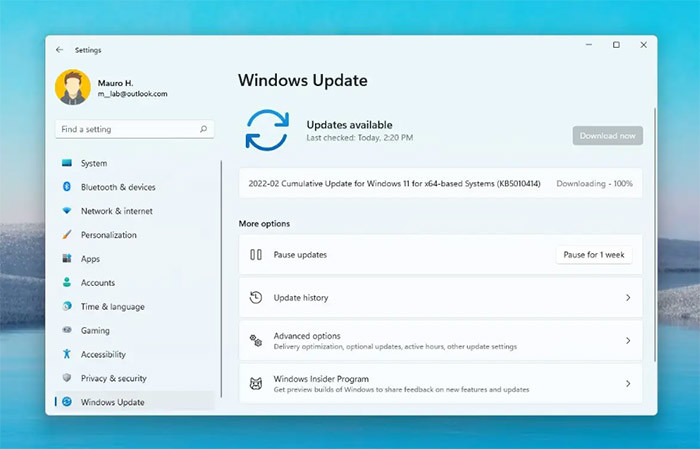Expand Windows Insider Program chevron arrow
Image resolution: width=700 pixels, height=449 pixels.
pyautogui.click(x=628, y=383)
